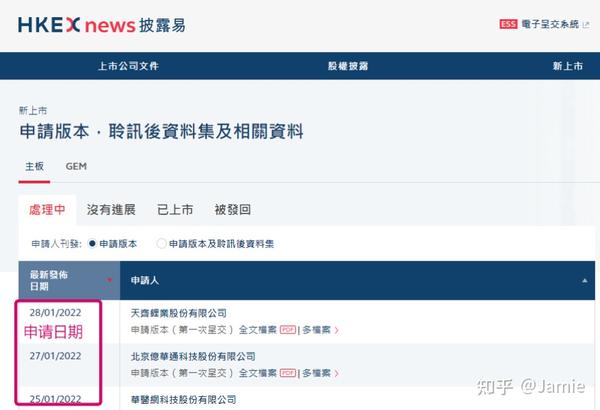Image resolution: width=600 pixels, height=410 pixels.
Task: Select the 已上市 status tab
Action: pyautogui.click(x=175, y=209)
